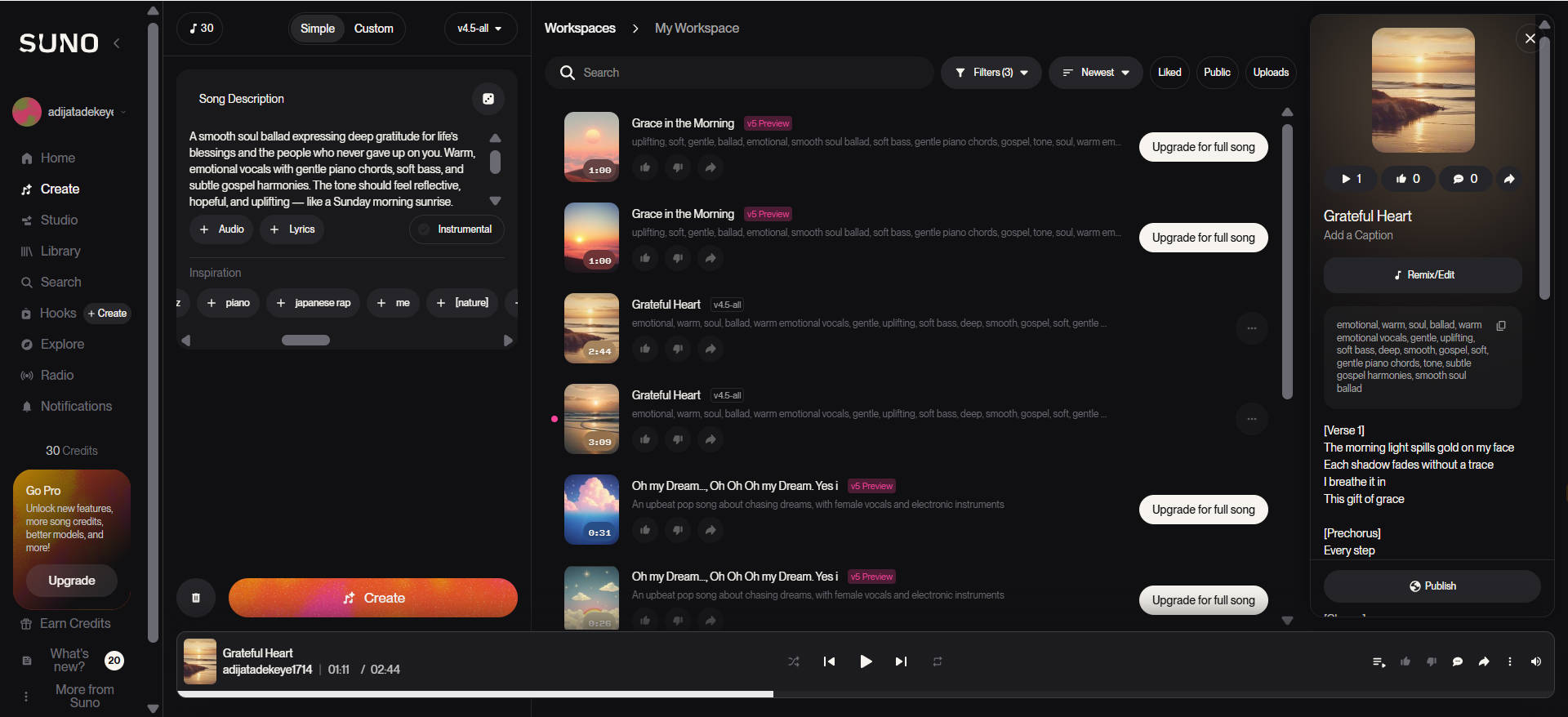
Task: Randomize the song description with the dice icon
Action: point(488,99)
